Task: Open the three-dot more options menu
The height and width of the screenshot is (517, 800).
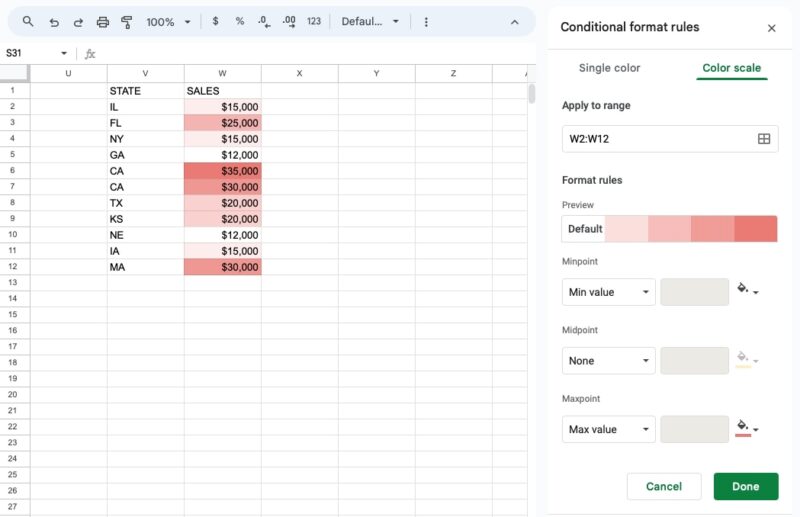Action: [426, 22]
